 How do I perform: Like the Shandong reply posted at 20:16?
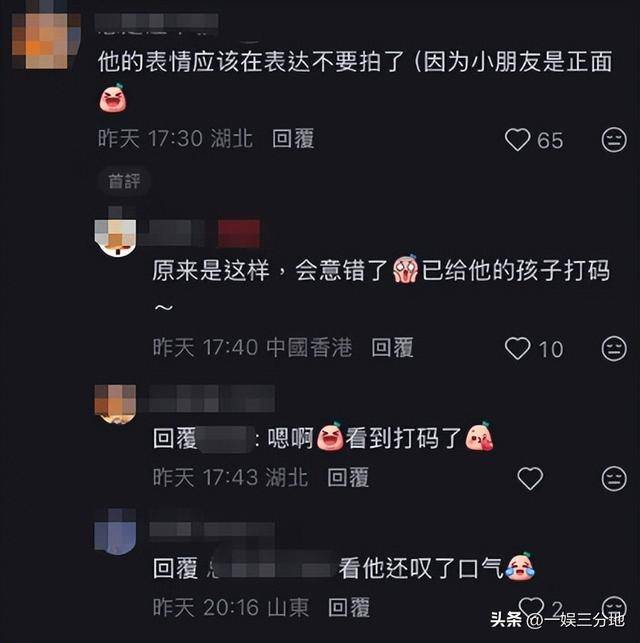531,607
